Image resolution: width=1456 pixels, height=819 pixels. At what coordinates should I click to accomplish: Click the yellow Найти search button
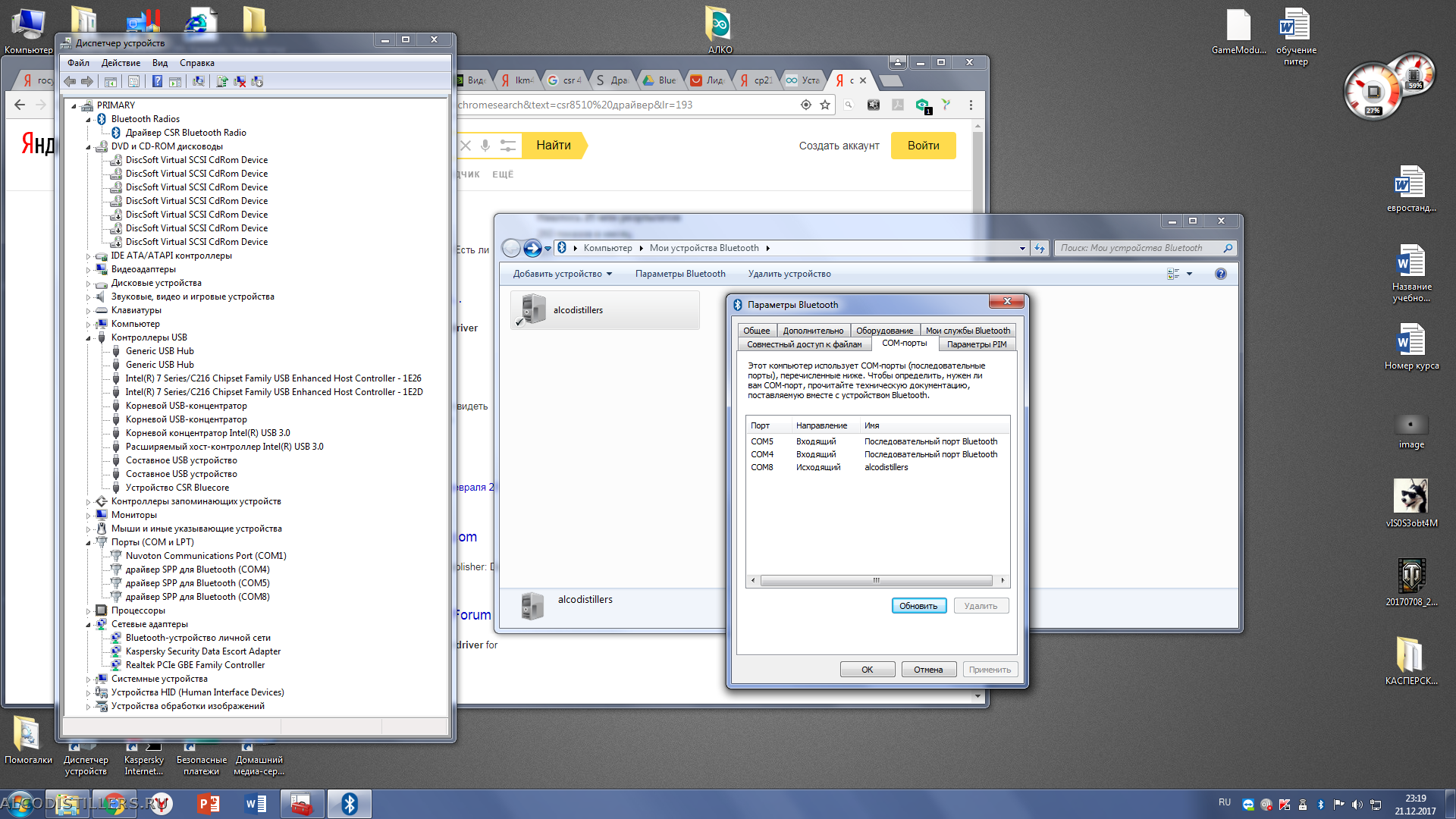[554, 146]
